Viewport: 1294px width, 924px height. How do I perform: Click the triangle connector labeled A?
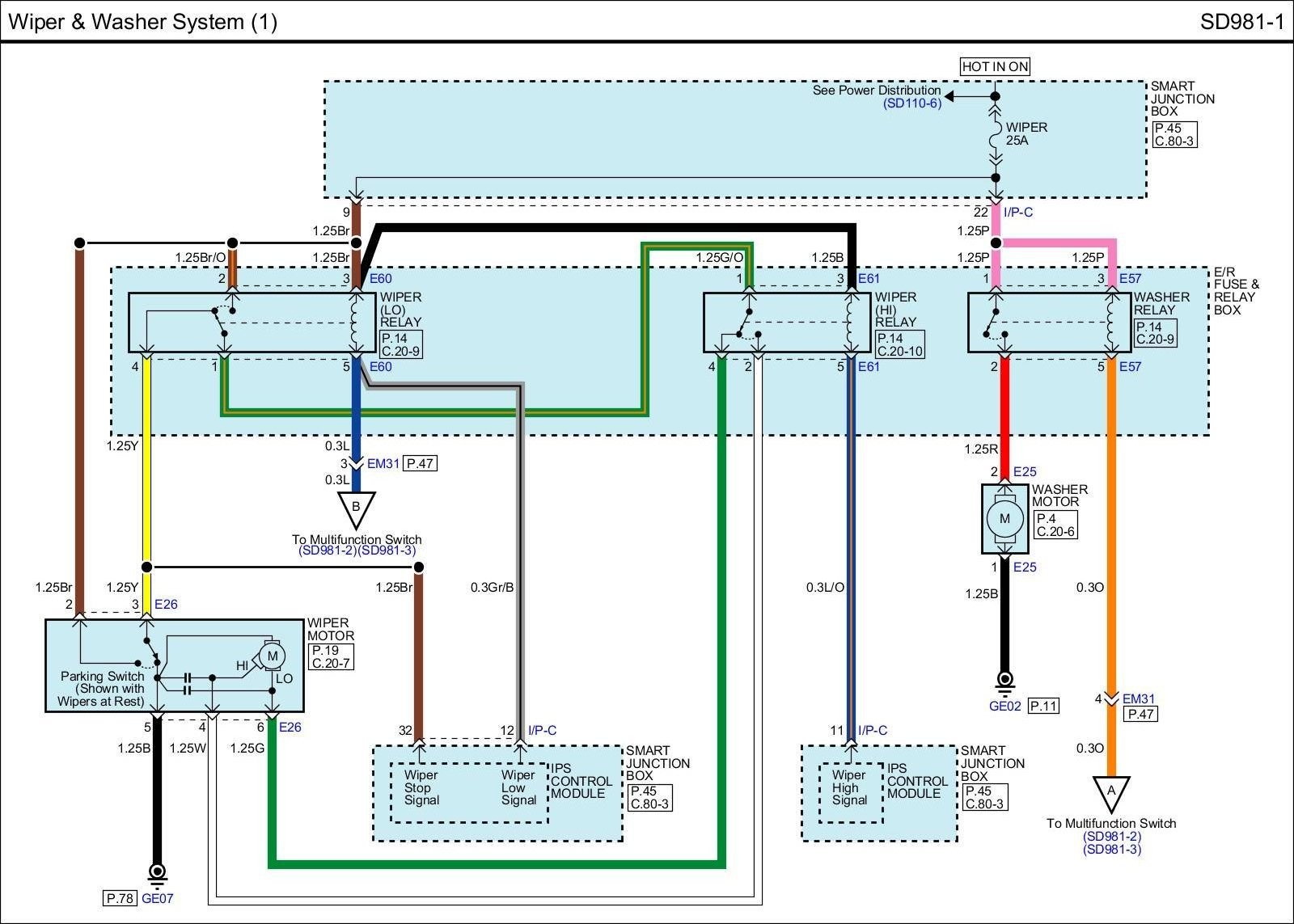click(1111, 792)
